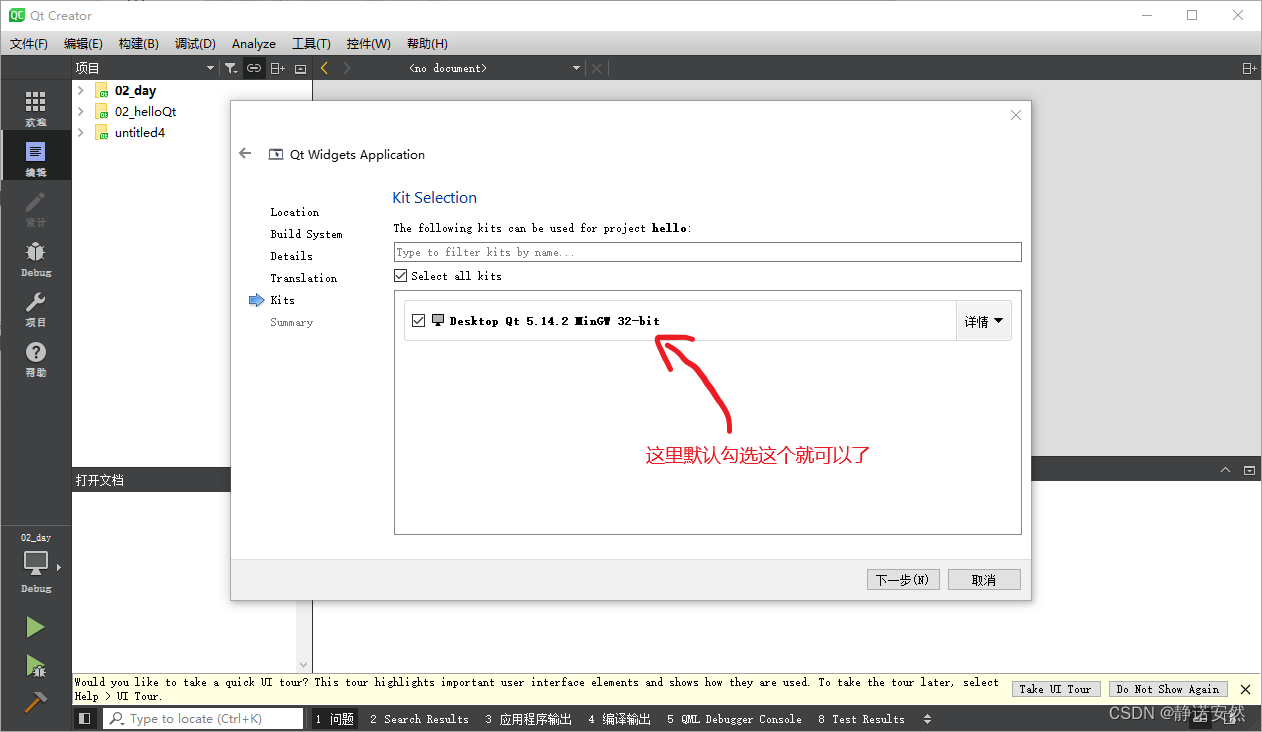Viewport: 1262px width, 732px height.
Task: Click the Qt Creator logo in title bar
Action: pyautogui.click(x=16, y=15)
